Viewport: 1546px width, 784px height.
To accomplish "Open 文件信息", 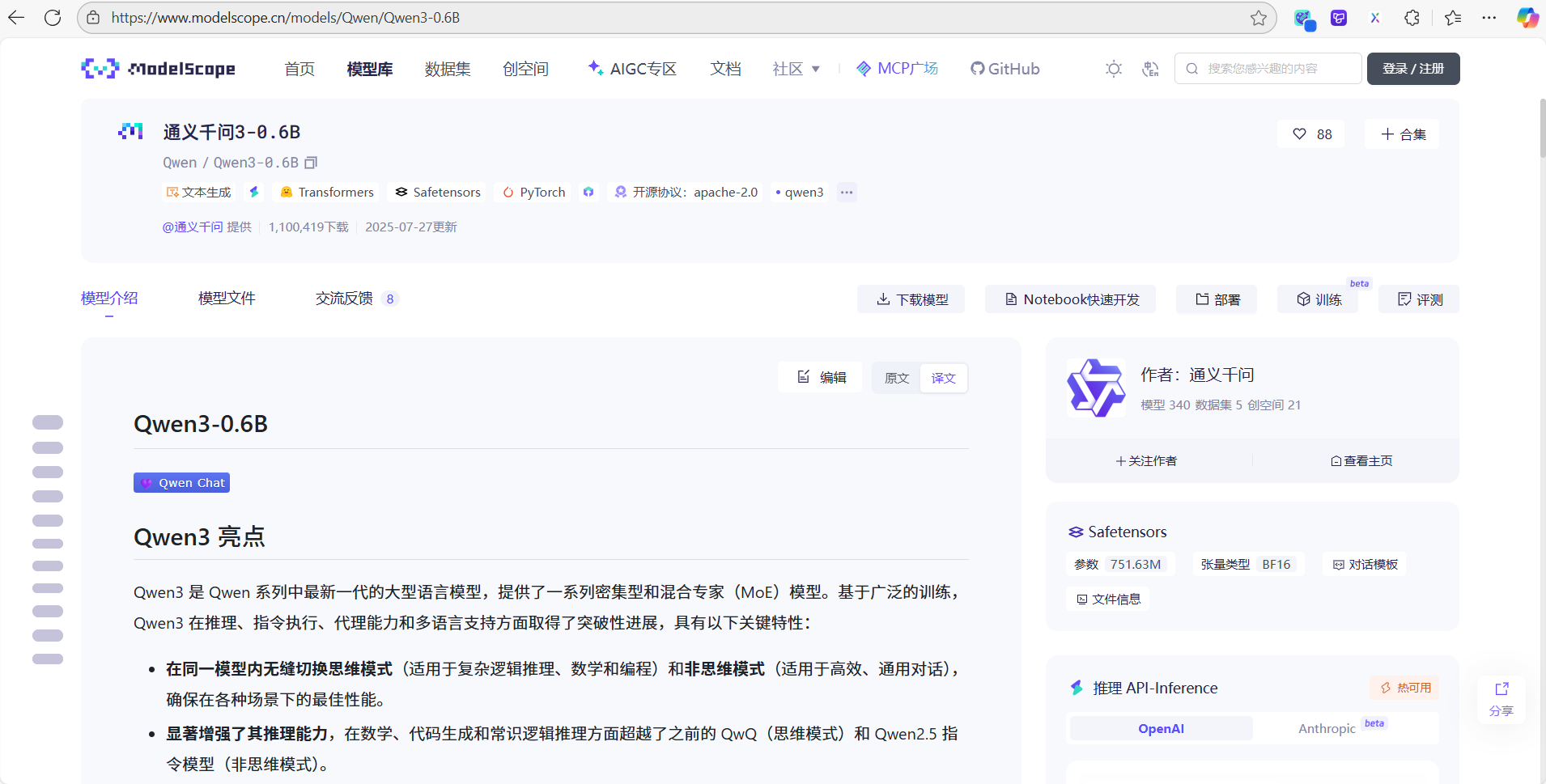I will [1108, 600].
